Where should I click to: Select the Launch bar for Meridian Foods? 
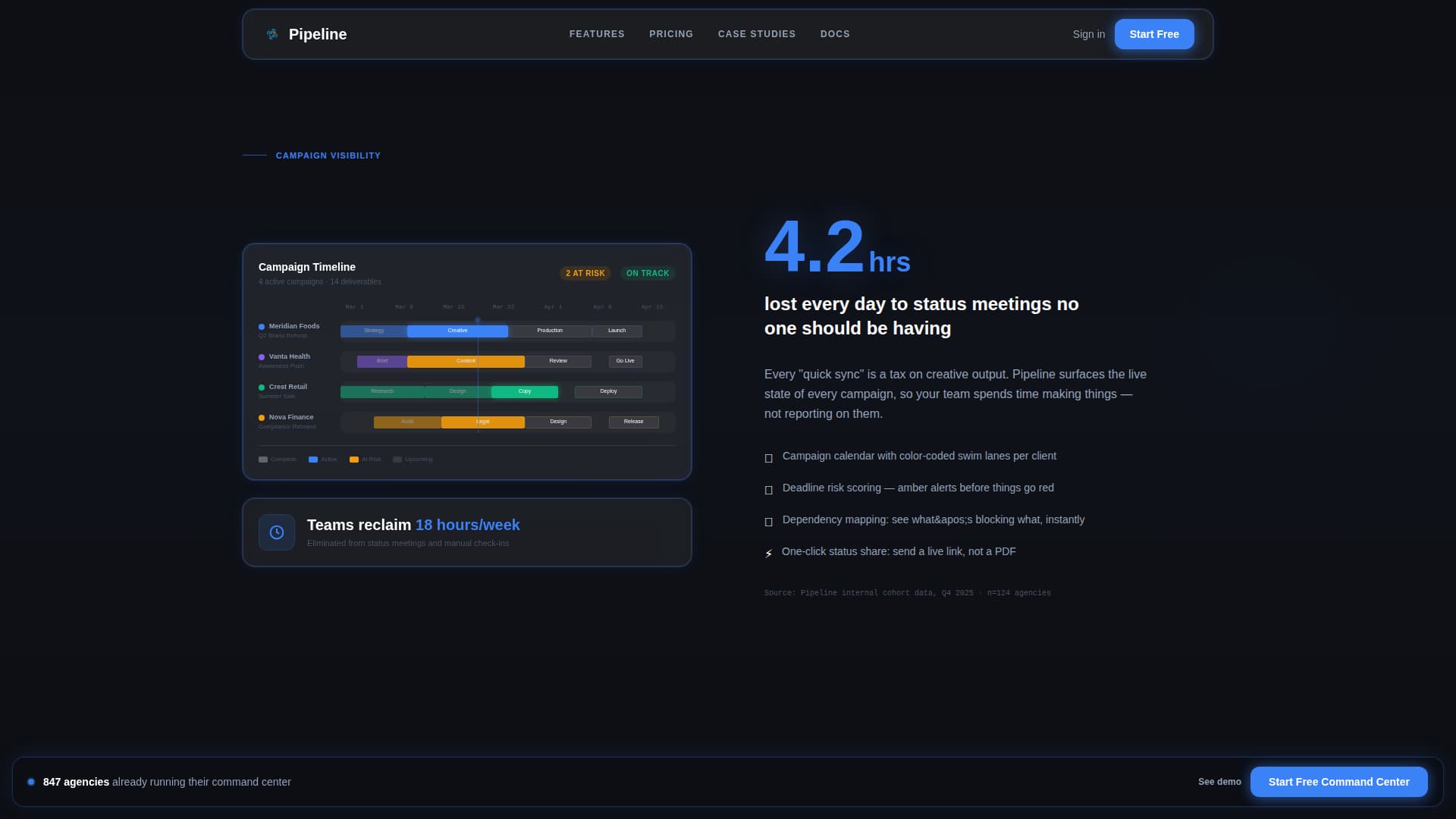(x=617, y=331)
